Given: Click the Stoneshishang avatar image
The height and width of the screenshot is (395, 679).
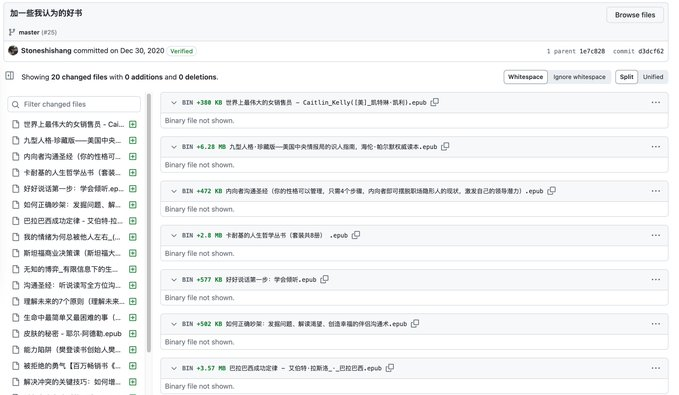Looking at the screenshot, I should click(13, 50).
